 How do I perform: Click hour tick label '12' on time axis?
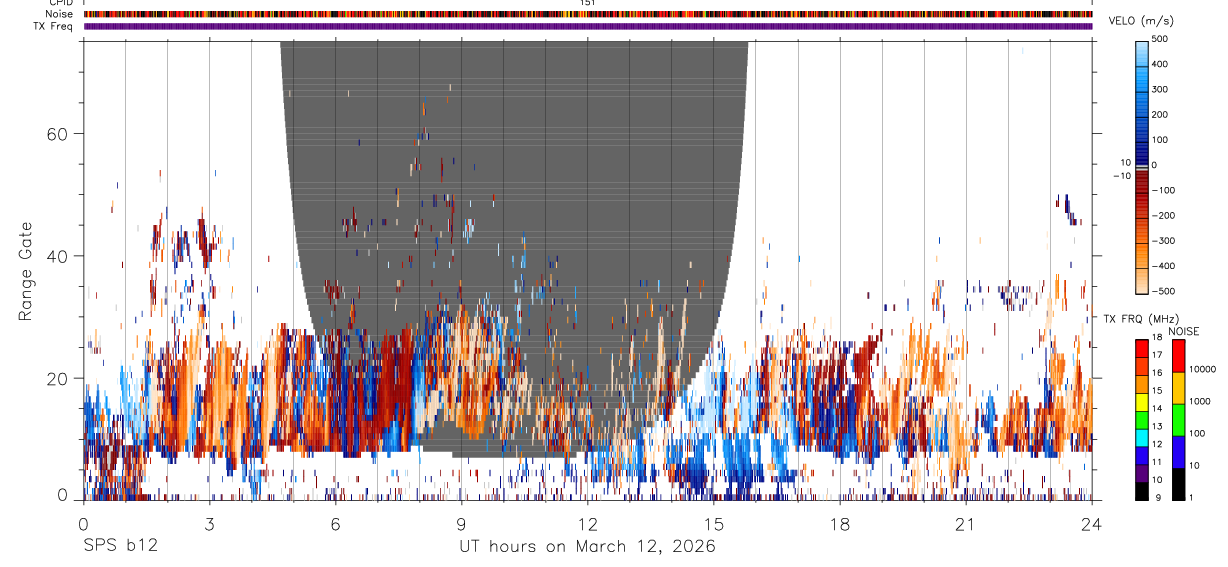point(587,525)
